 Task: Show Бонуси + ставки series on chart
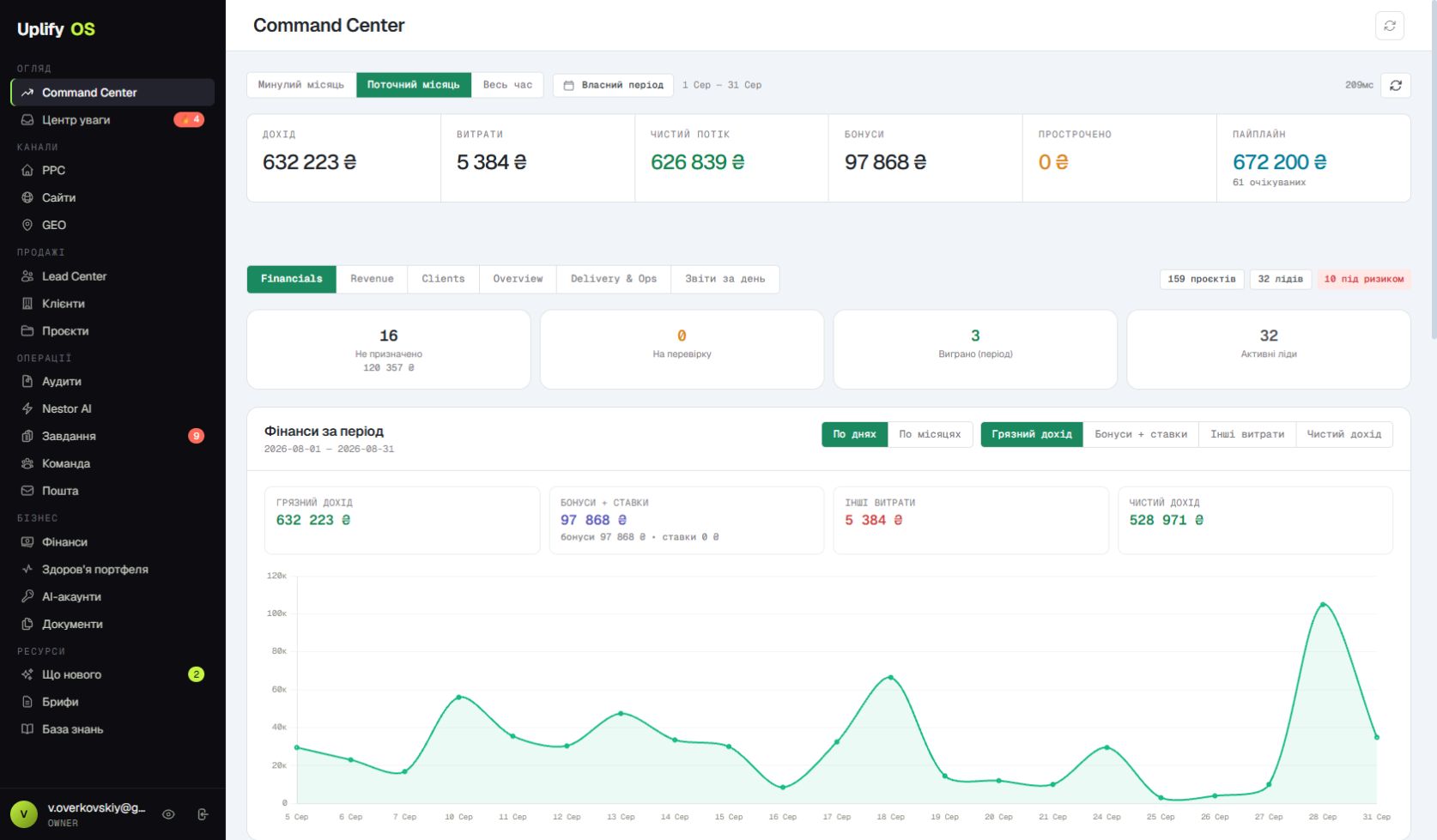[1141, 435]
